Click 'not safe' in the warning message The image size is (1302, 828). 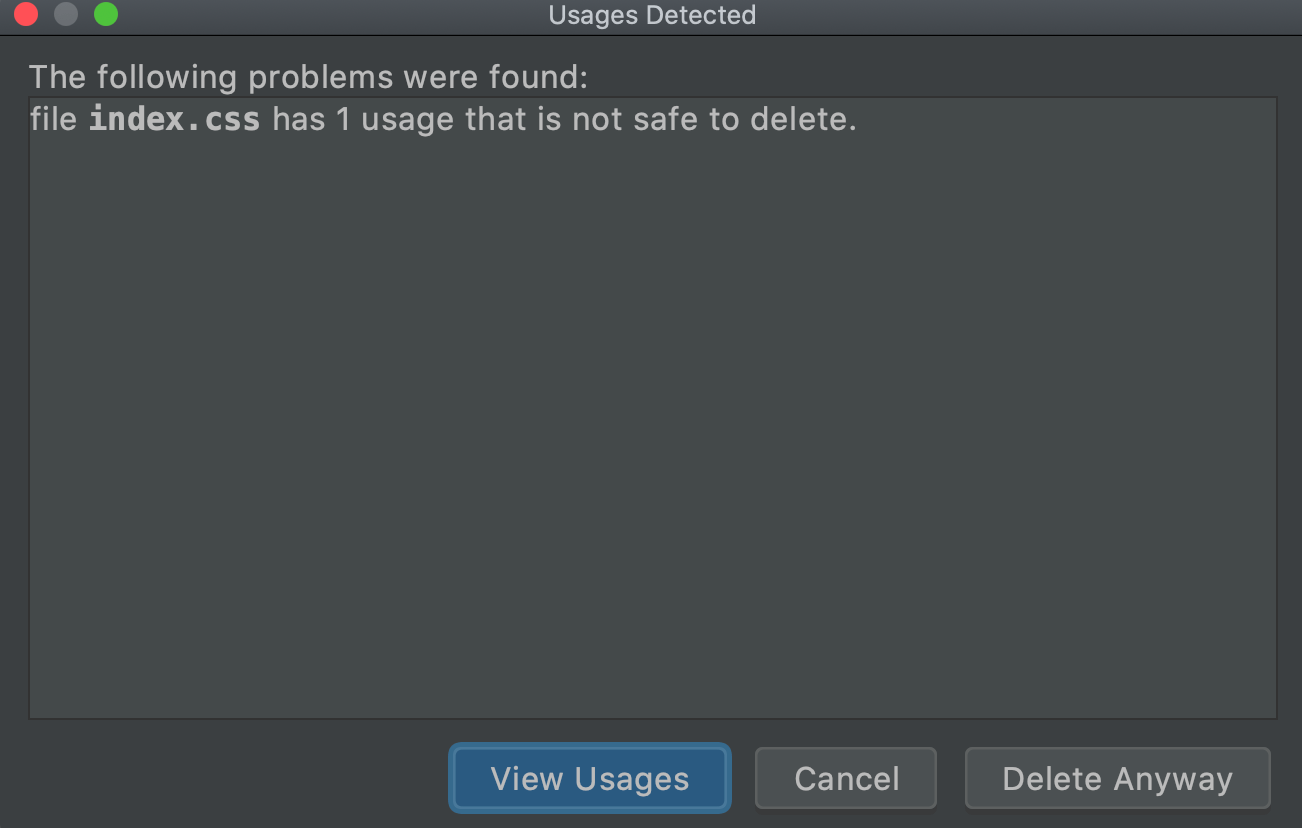pyautogui.click(x=631, y=120)
